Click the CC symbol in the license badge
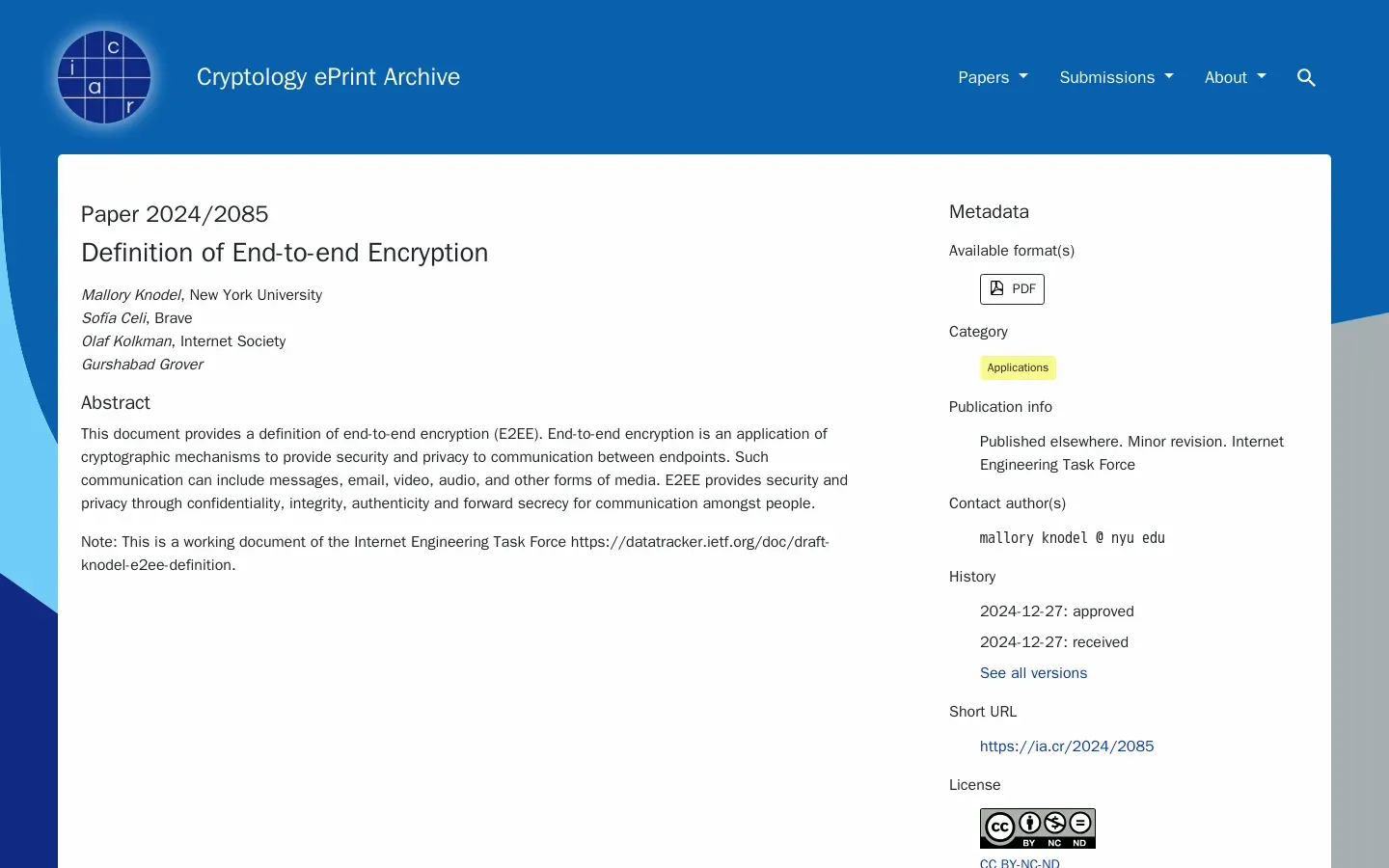The width and height of the screenshot is (1389, 868). [x=1000, y=827]
